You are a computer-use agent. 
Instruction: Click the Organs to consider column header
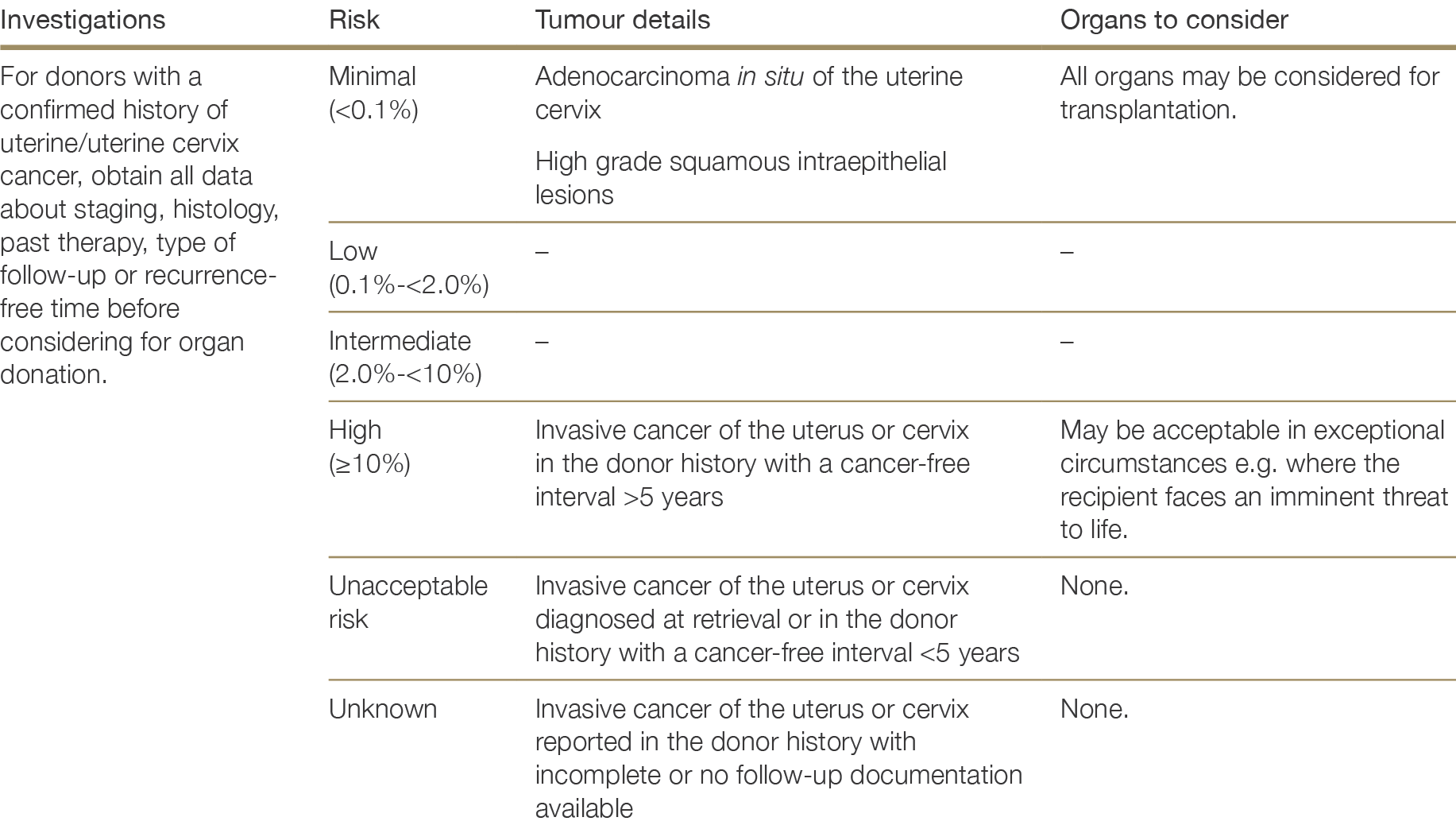click(1174, 20)
